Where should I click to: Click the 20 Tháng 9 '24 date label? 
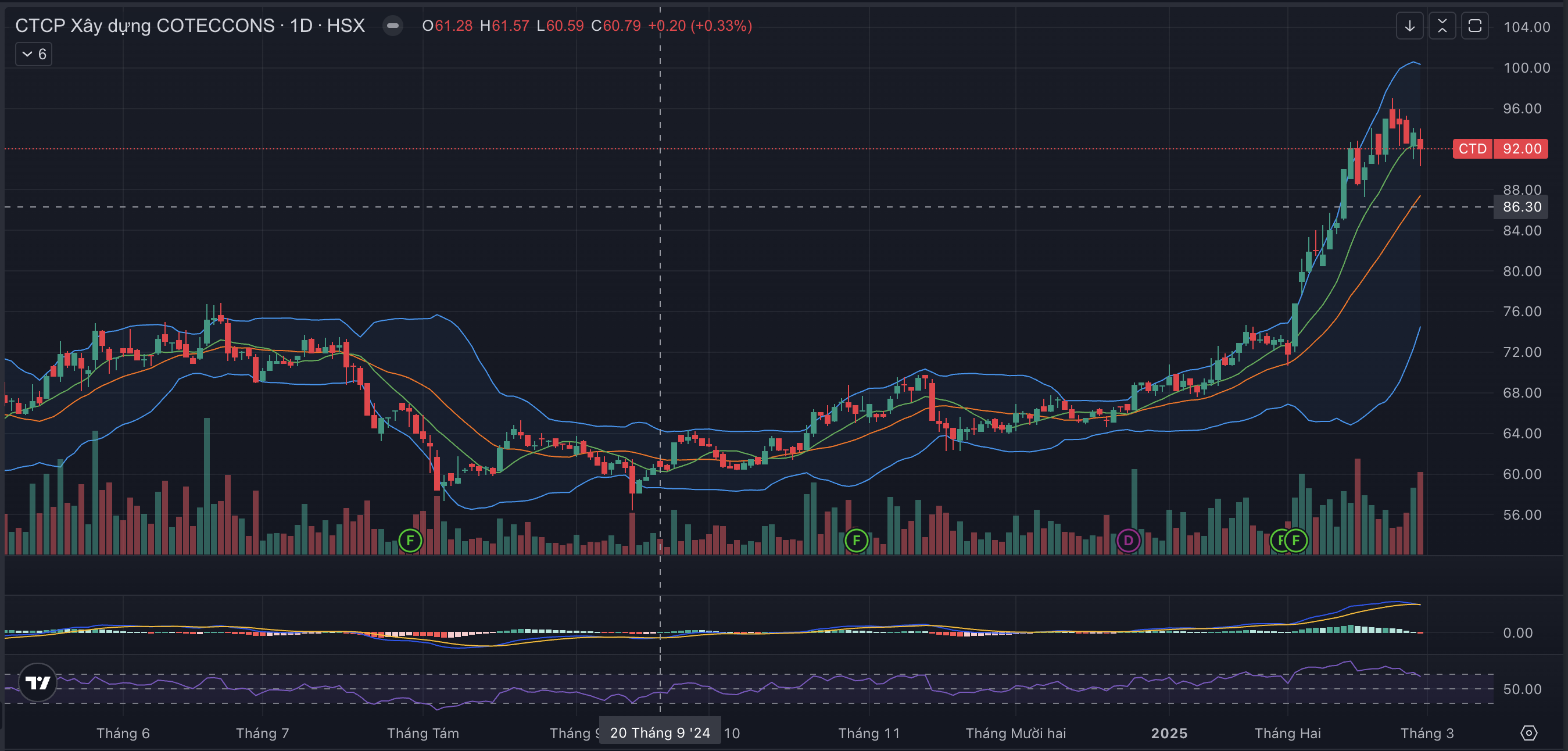click(x=660, y=733)
